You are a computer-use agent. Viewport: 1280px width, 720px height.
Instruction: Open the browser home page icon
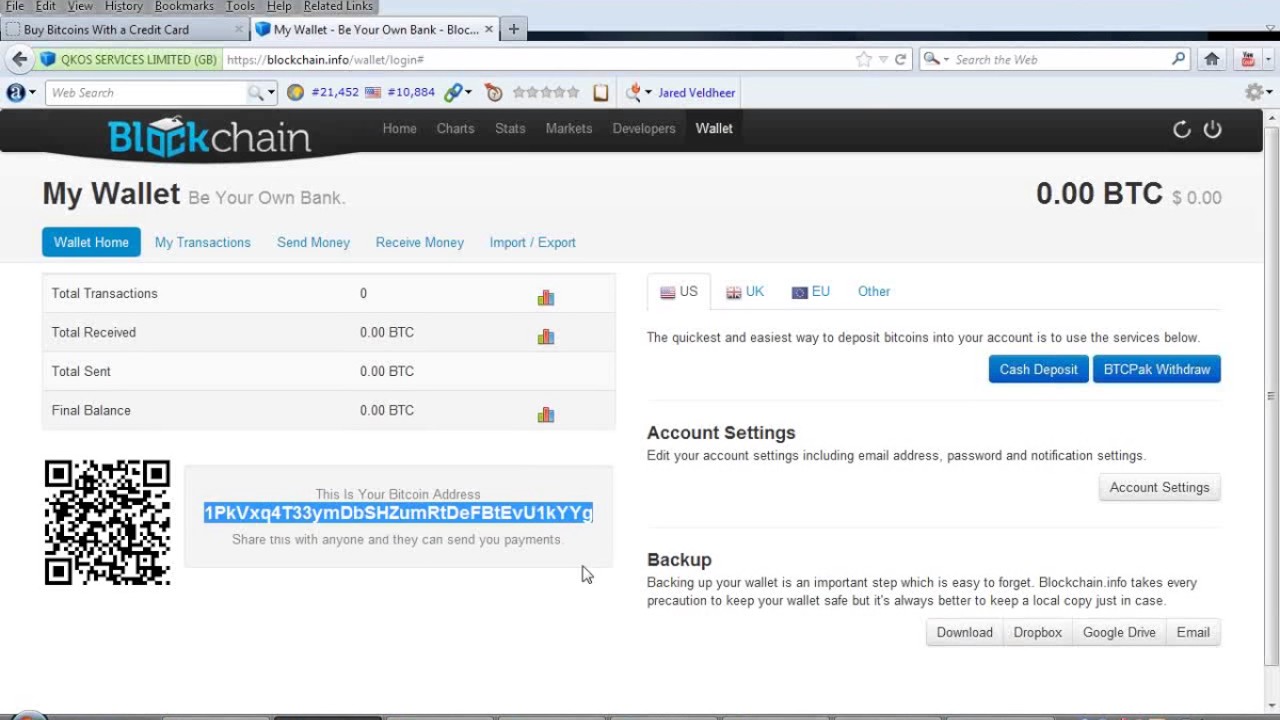(x=1212, y=59)
